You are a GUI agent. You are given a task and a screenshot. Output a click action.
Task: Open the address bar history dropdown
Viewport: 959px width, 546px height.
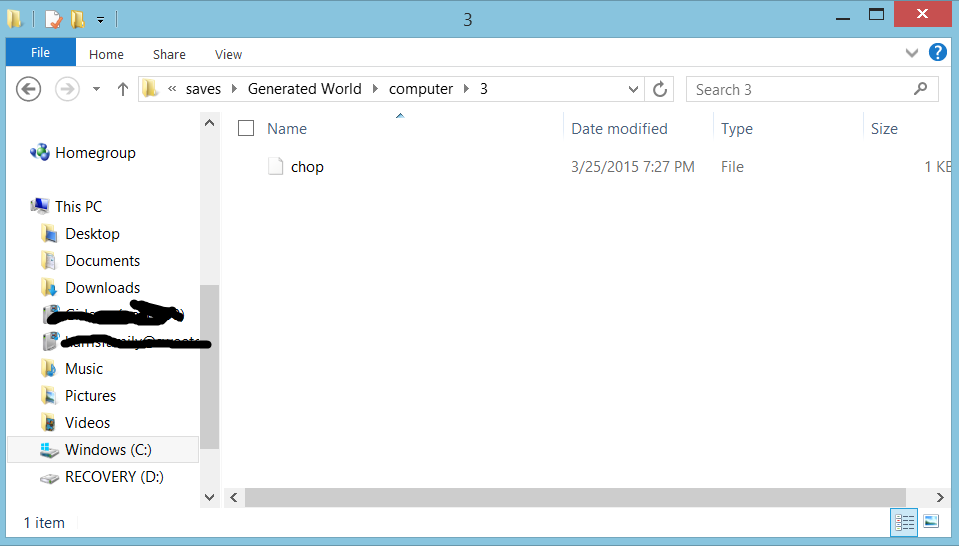[x=633, y=89]
